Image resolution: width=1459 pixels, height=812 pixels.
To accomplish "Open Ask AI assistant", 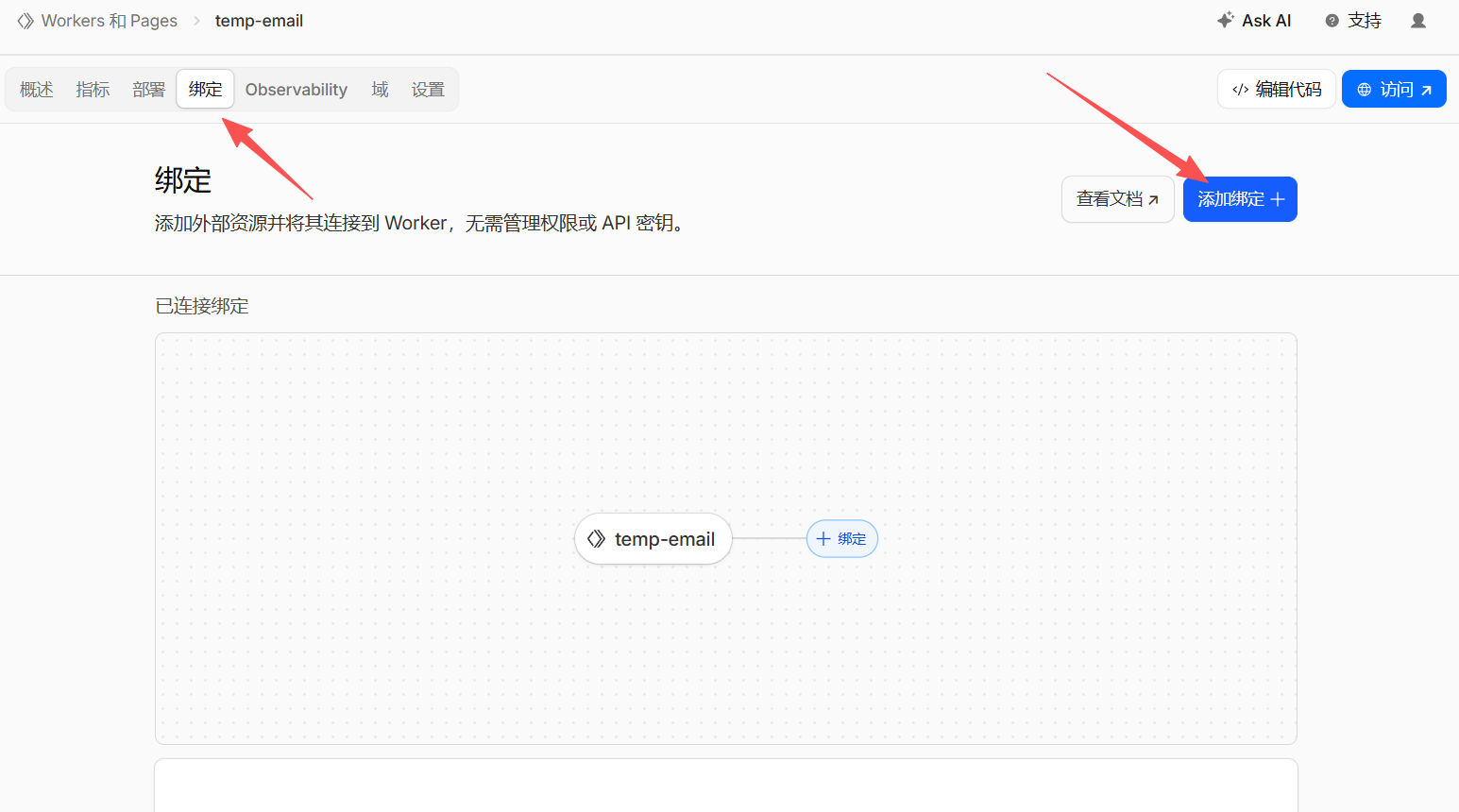I will click(x=1254, y=21).
